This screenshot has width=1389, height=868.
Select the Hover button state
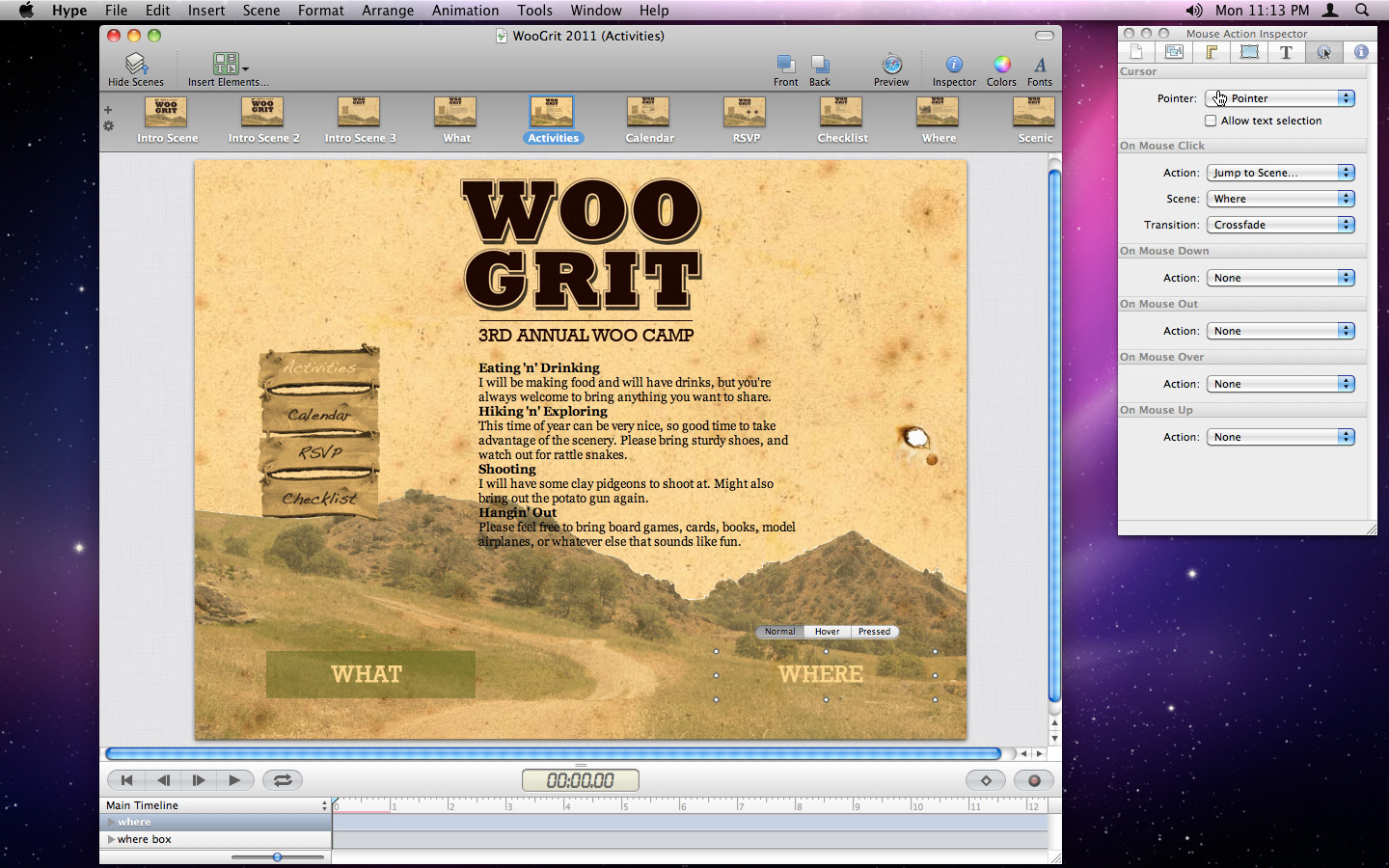click(827, 632)
